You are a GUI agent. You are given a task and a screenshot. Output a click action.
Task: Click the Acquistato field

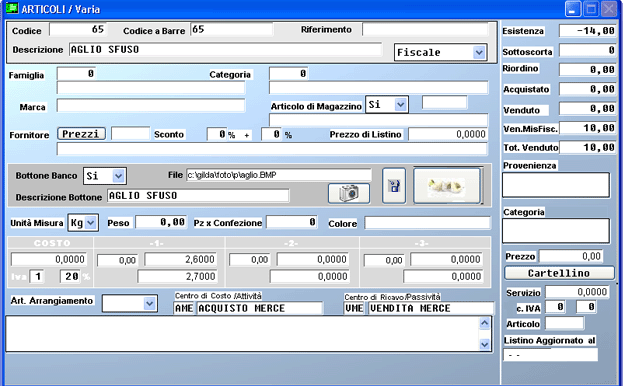[587, 89]
